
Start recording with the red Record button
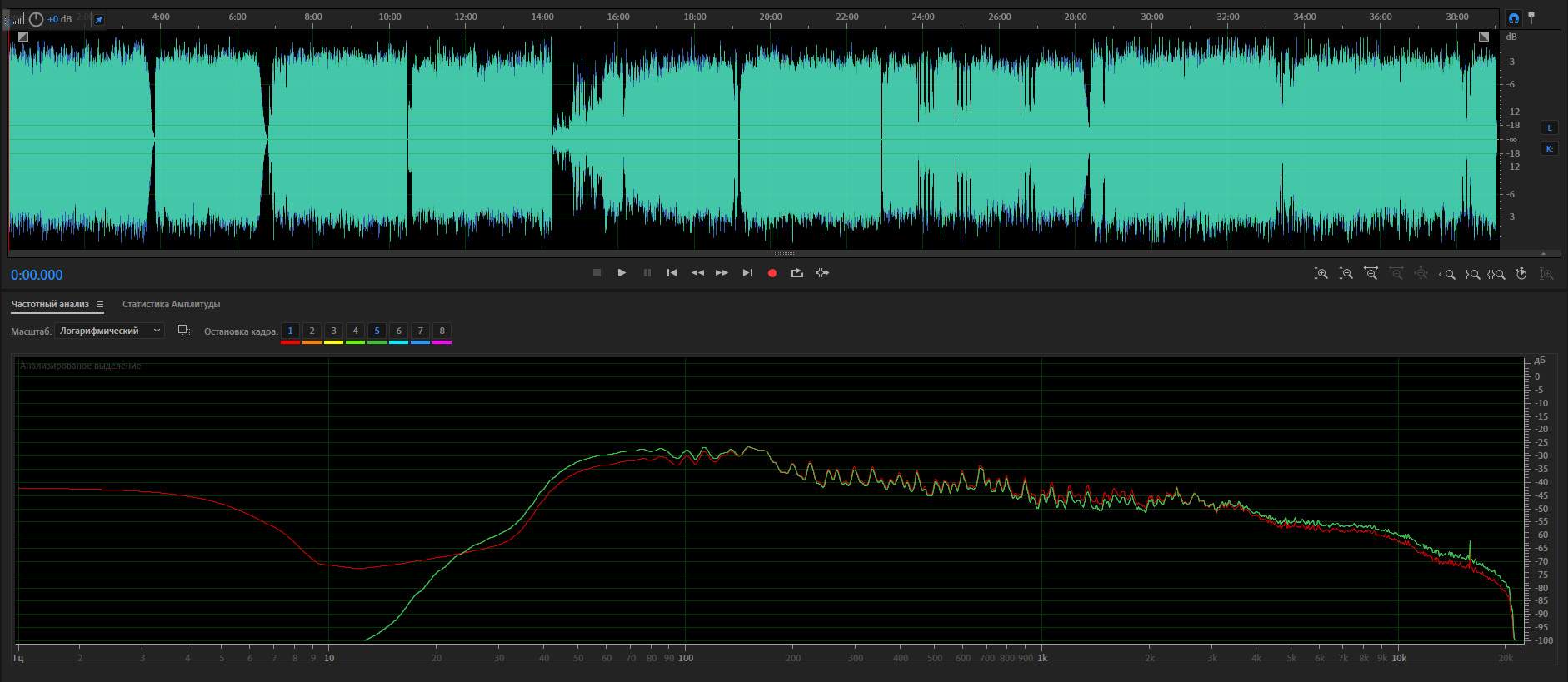tap(772, 273)
